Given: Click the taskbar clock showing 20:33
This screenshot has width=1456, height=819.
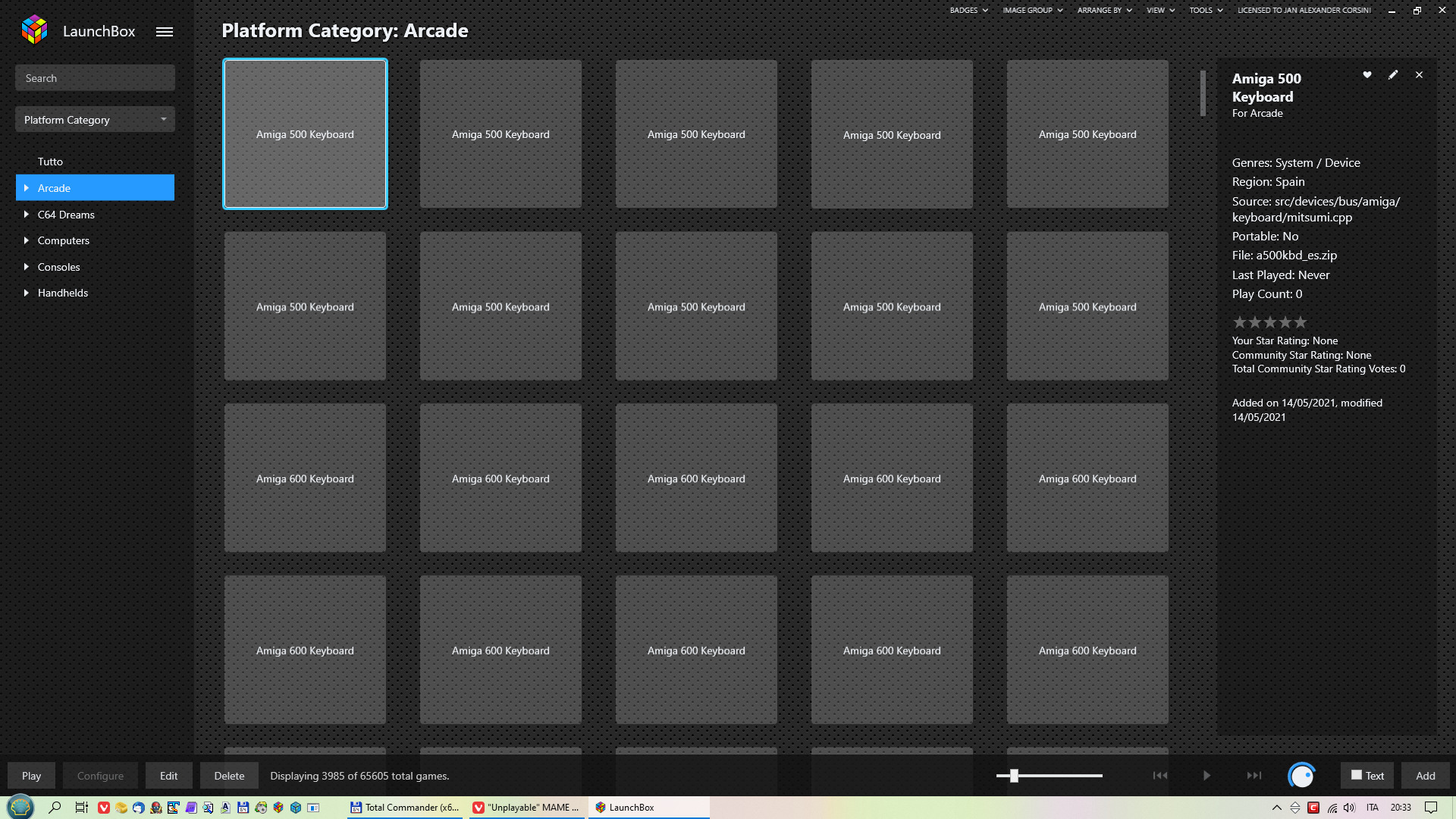Looking at the screenshot, I should click(1401, 808).
